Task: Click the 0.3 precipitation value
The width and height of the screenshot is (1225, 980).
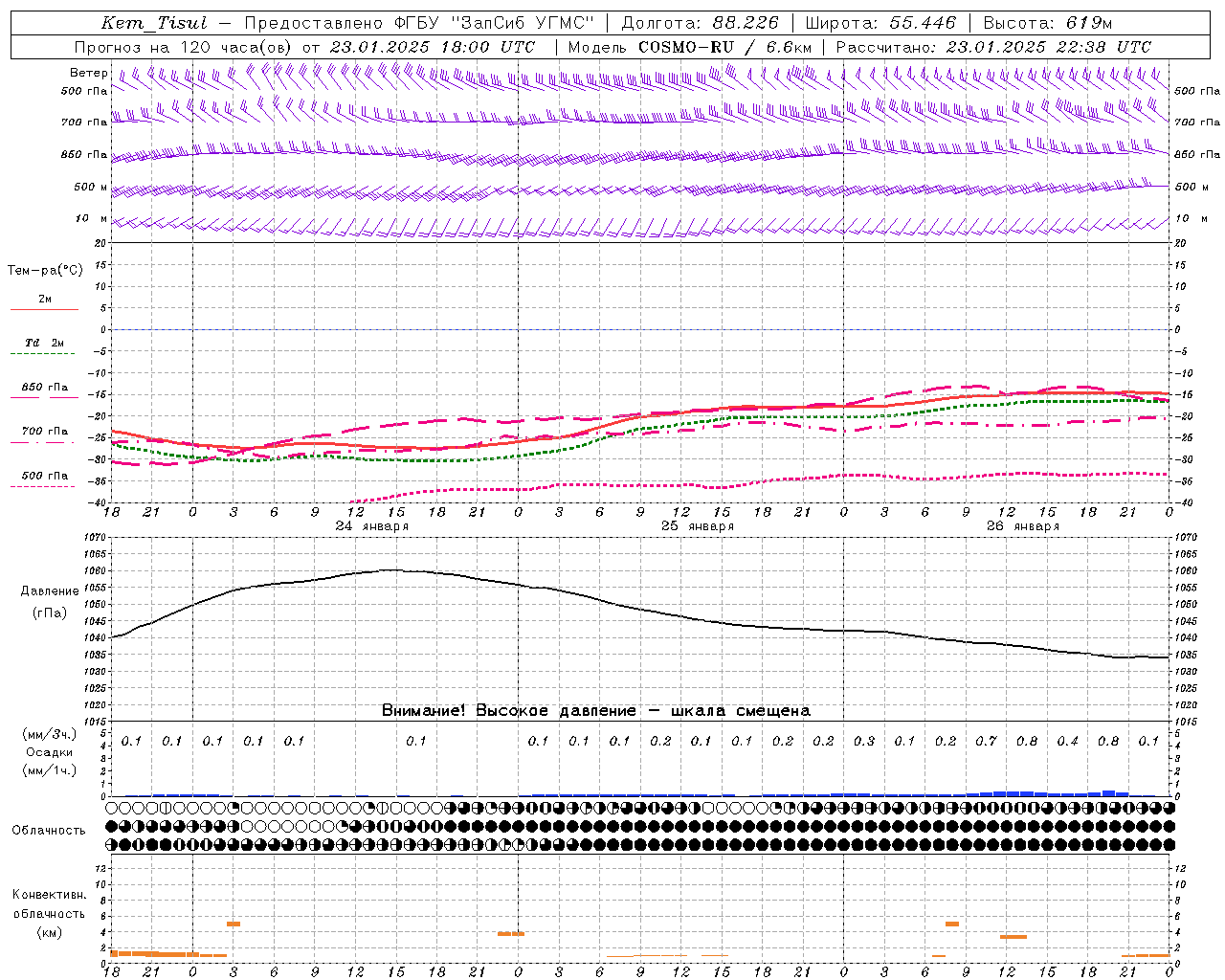Action: point(864,741)
